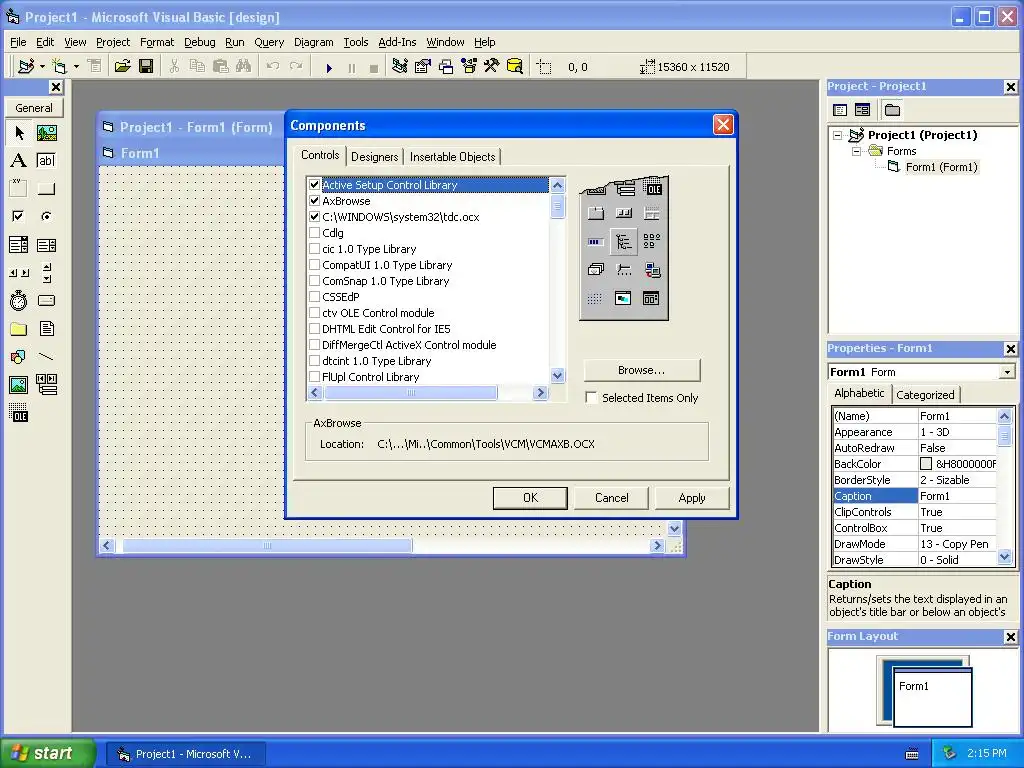This screenshot has height=768, width=1024.
Task: Uncheck the AxBrowse component
Action: (x=315, y=201)
